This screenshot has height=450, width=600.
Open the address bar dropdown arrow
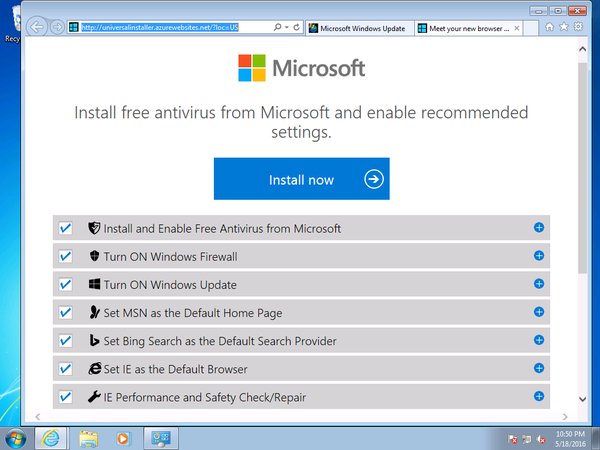point(287,28)
